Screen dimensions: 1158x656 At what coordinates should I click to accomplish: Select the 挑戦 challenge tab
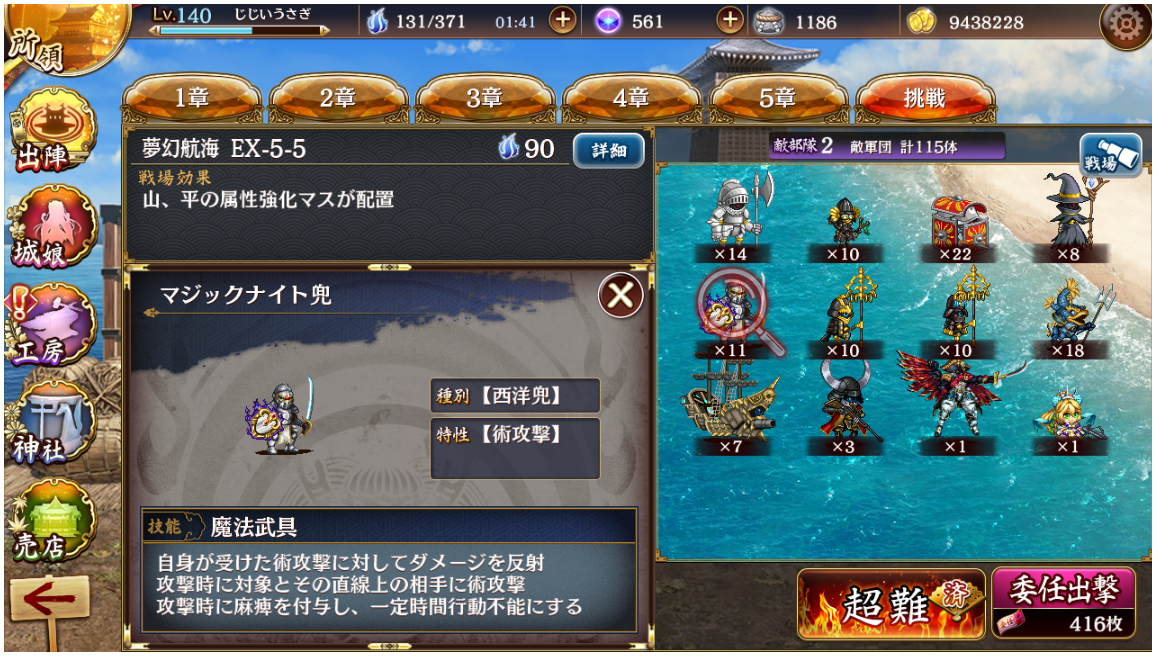coord(925,99)
